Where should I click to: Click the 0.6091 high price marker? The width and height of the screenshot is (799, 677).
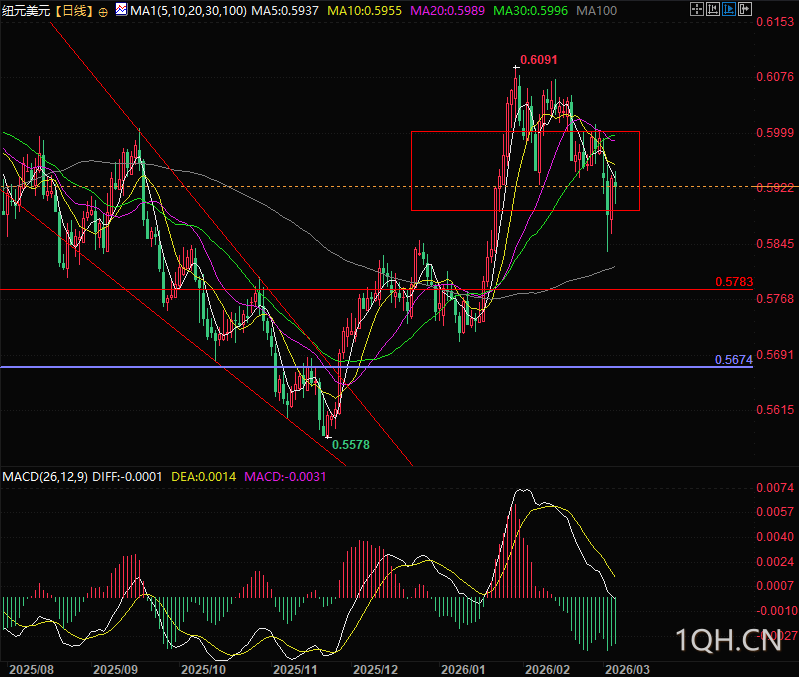(537, 60)
